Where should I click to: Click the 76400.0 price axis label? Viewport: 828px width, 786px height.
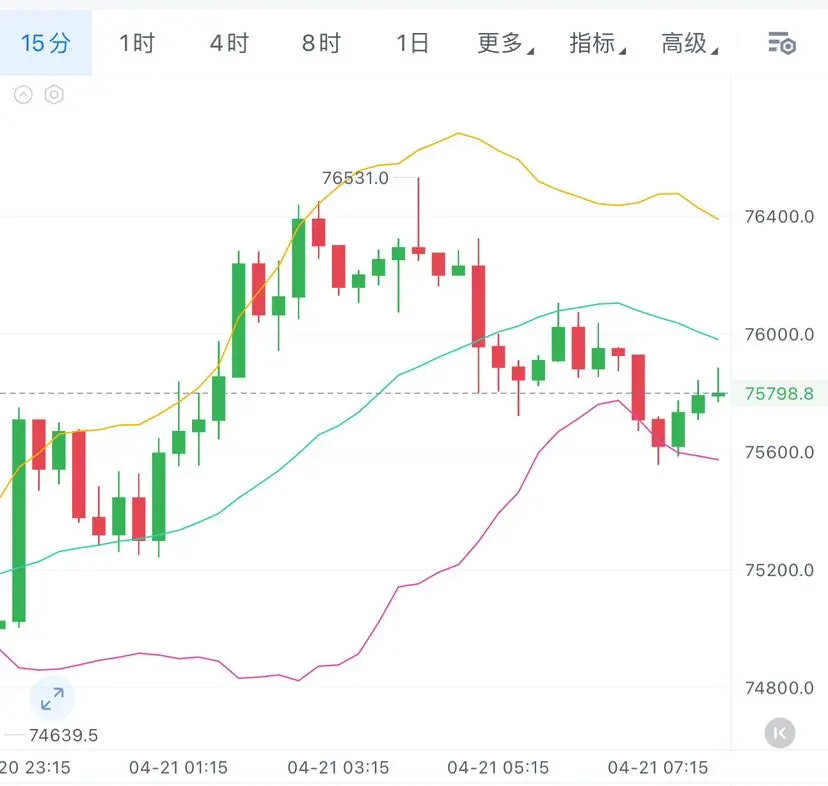click(779, 216)
